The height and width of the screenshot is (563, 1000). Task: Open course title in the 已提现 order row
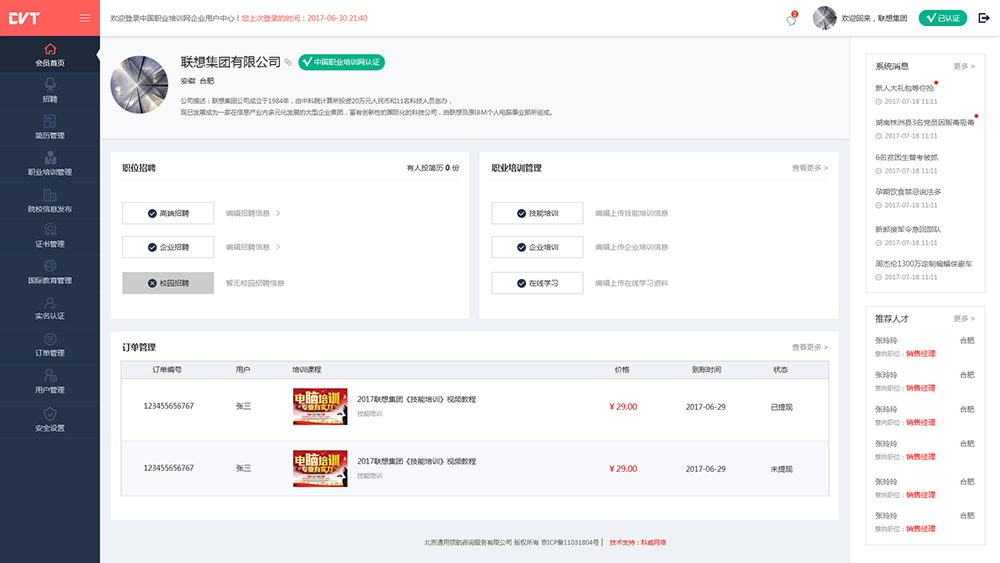(416, 399)
